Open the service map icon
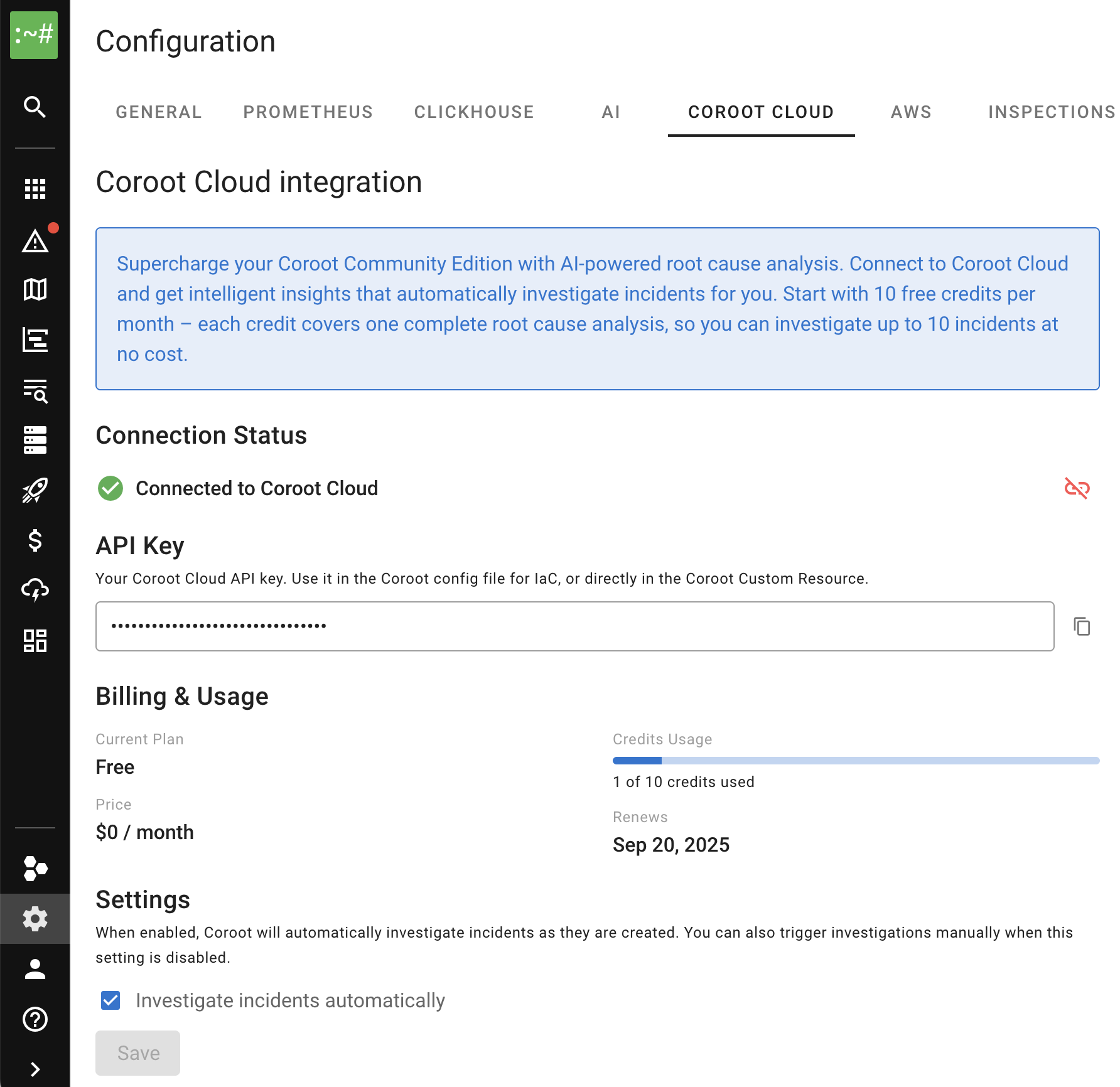The height and width of the screenshot is (1087, 1120). [35, 289]
